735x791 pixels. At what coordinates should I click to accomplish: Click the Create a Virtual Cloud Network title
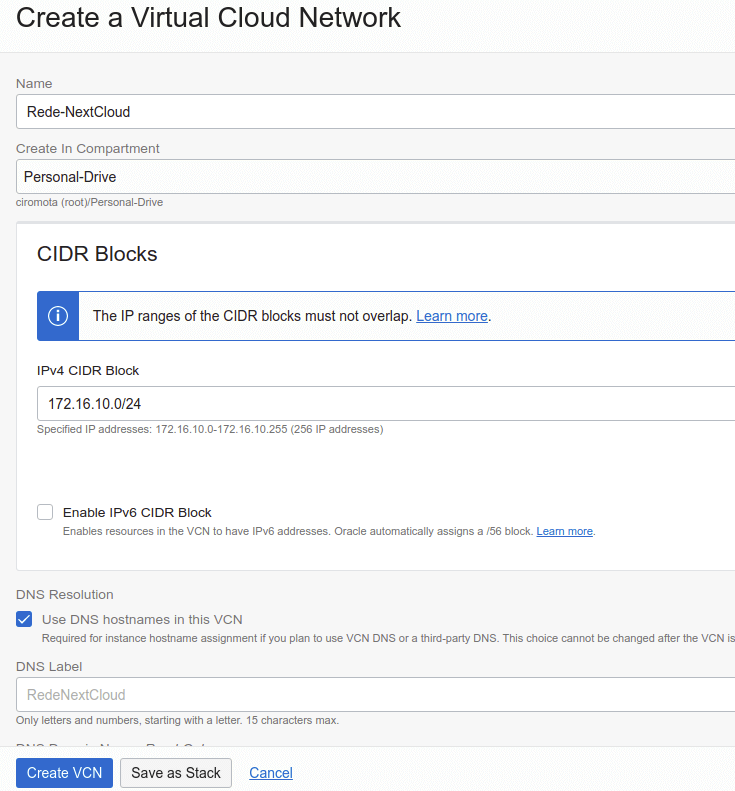point(209,18)
